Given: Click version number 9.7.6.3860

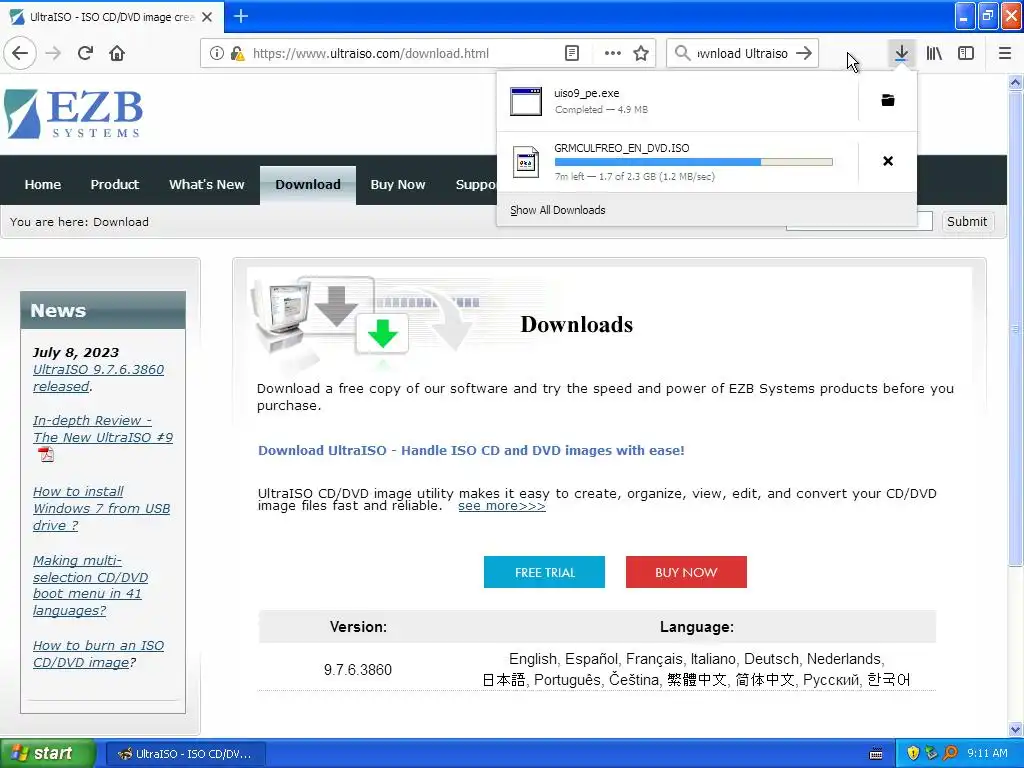Looking at the screenshot, I should point(358,669).
